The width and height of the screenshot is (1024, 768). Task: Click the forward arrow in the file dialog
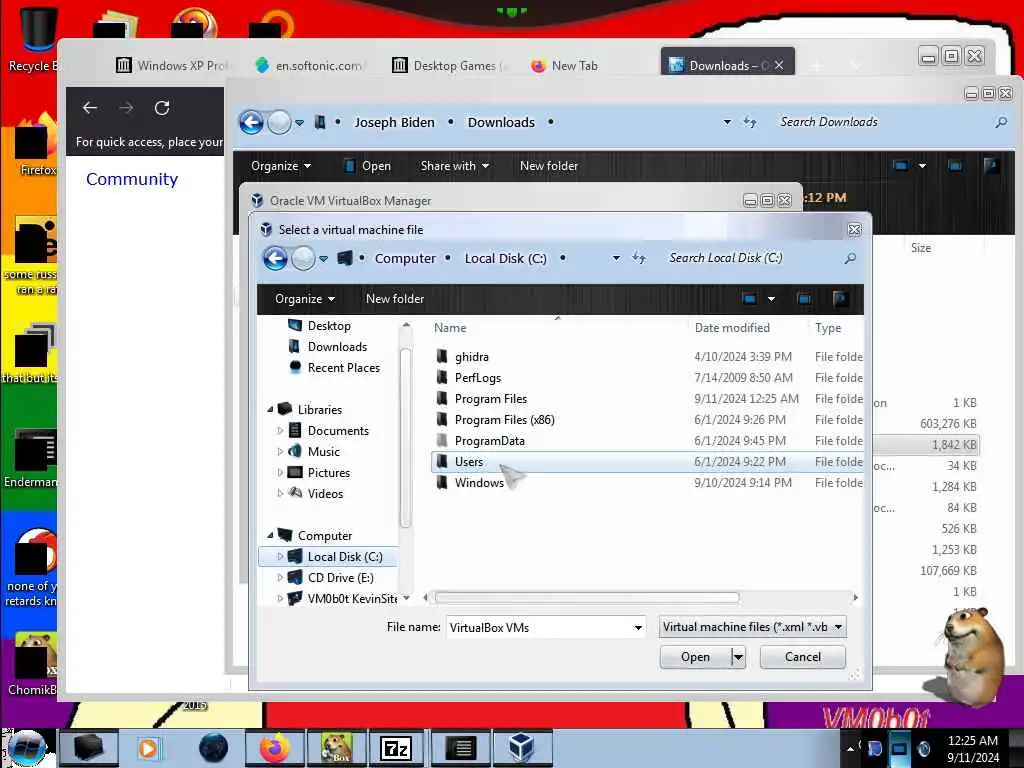302,259
